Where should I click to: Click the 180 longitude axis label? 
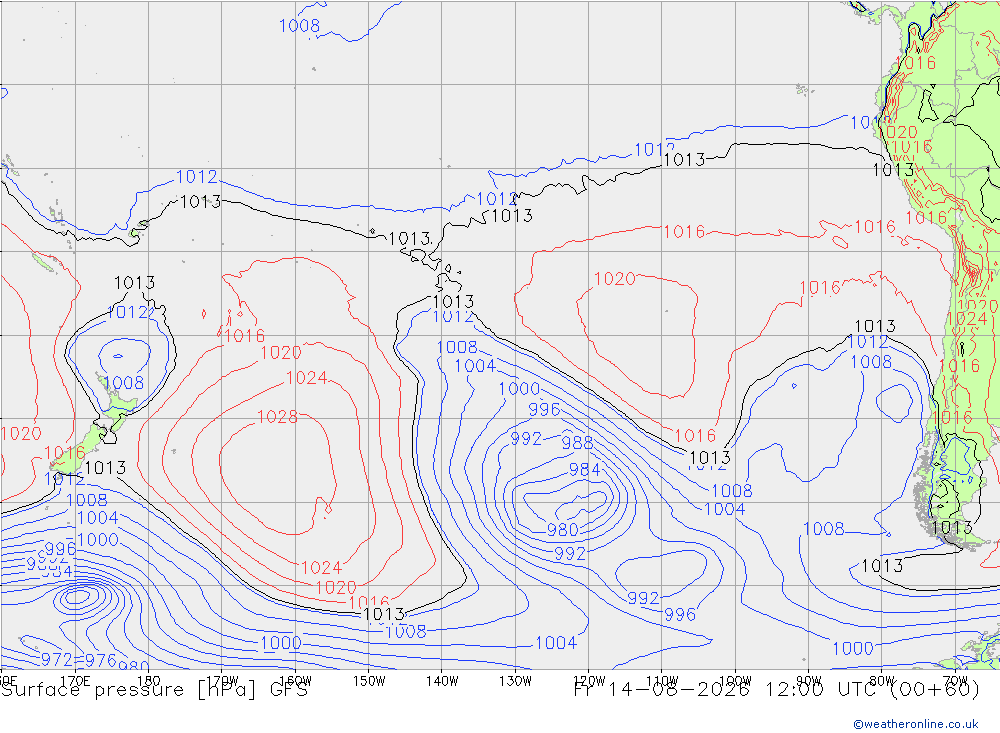[149, 681]
